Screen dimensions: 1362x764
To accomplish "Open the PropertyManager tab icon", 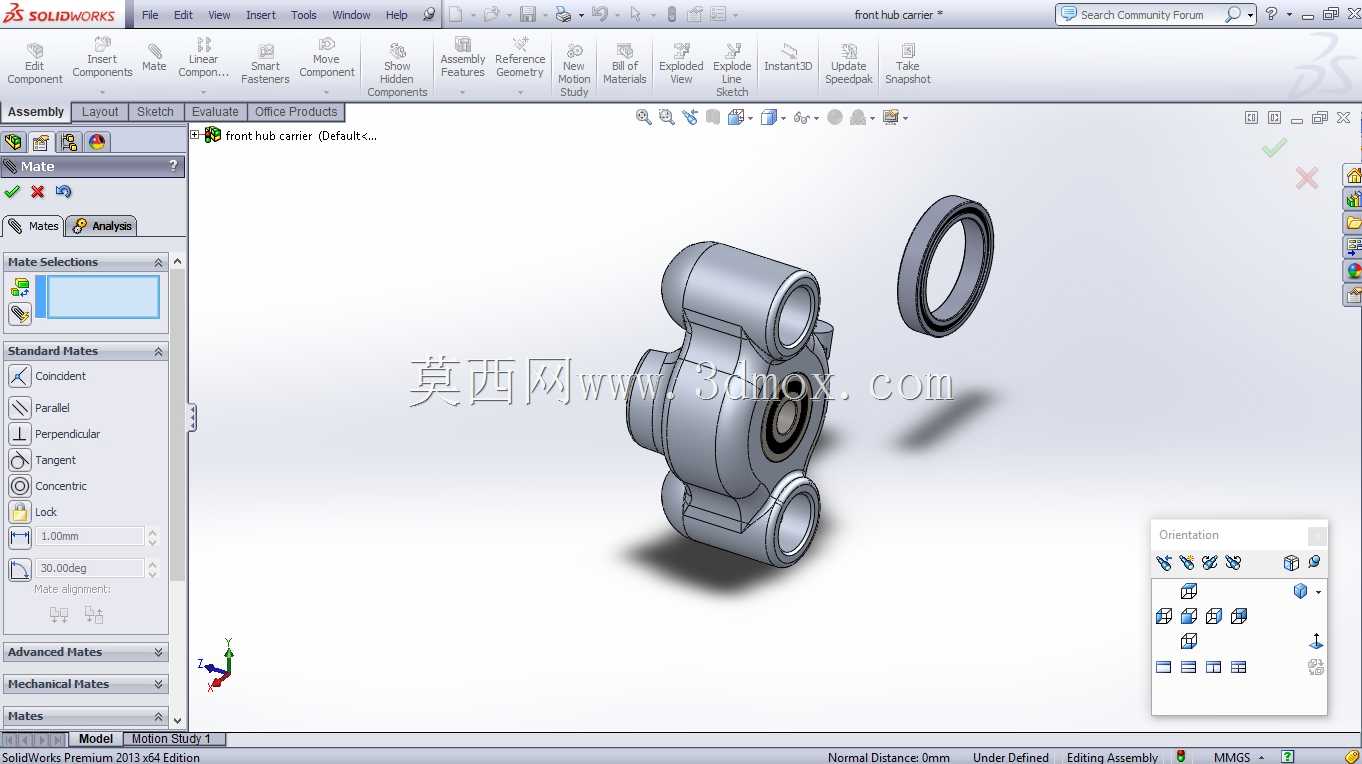I will [x=41, y=142].
